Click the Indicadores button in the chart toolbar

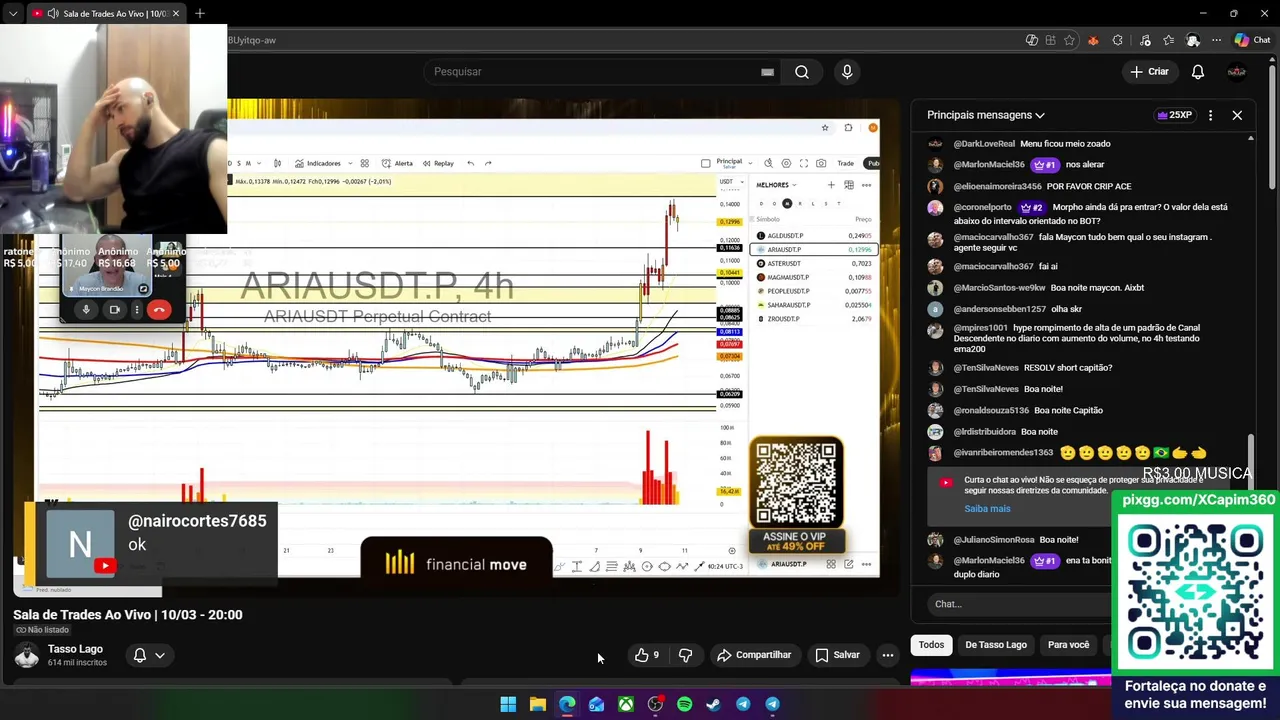318,163
